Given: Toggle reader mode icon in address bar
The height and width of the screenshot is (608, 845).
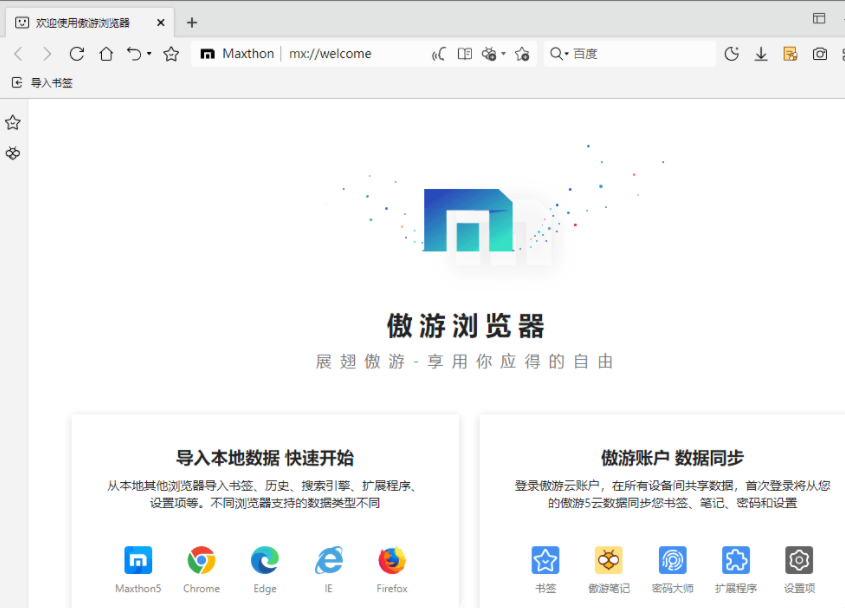Looking at the screenshot, I should [464, 54].
